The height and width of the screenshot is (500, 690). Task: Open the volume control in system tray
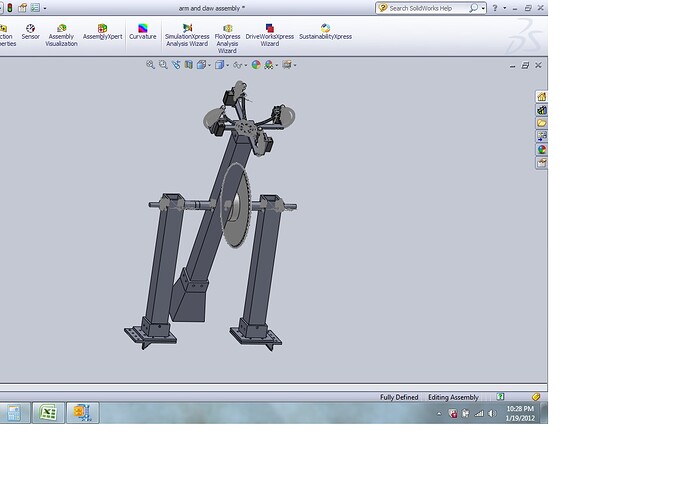492,413
